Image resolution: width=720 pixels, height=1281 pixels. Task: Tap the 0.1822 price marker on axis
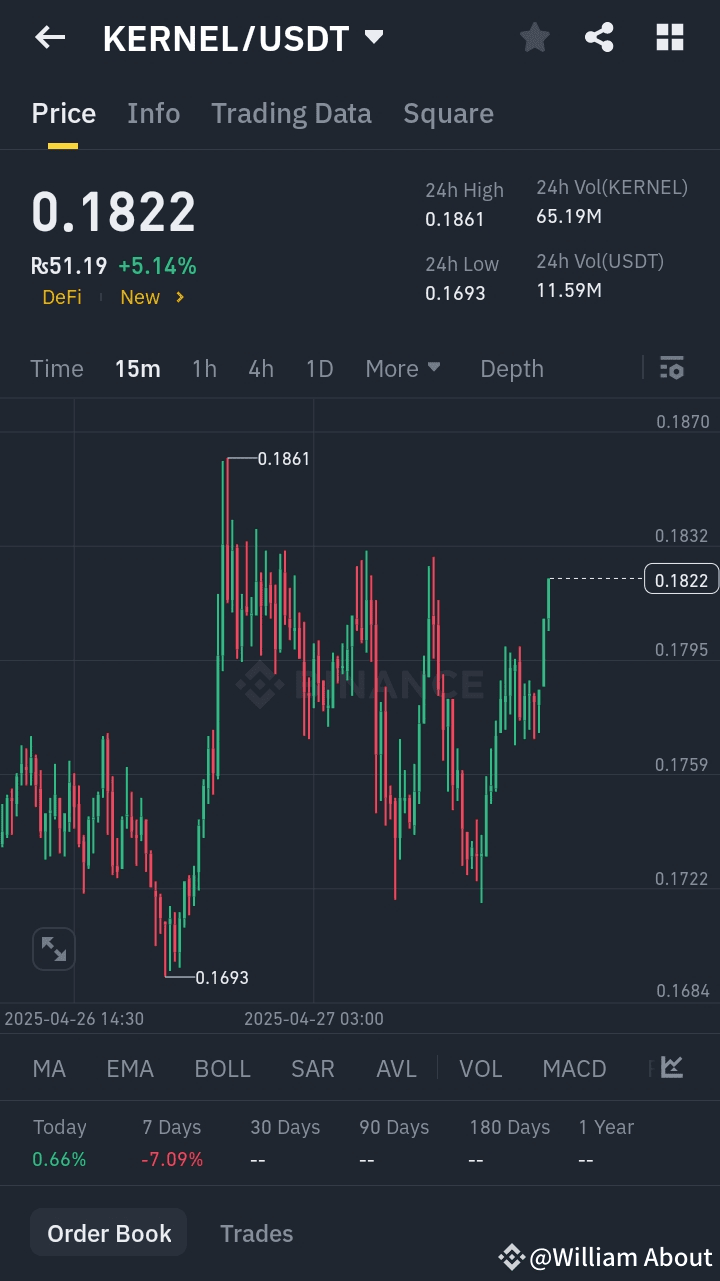[681, 580]
